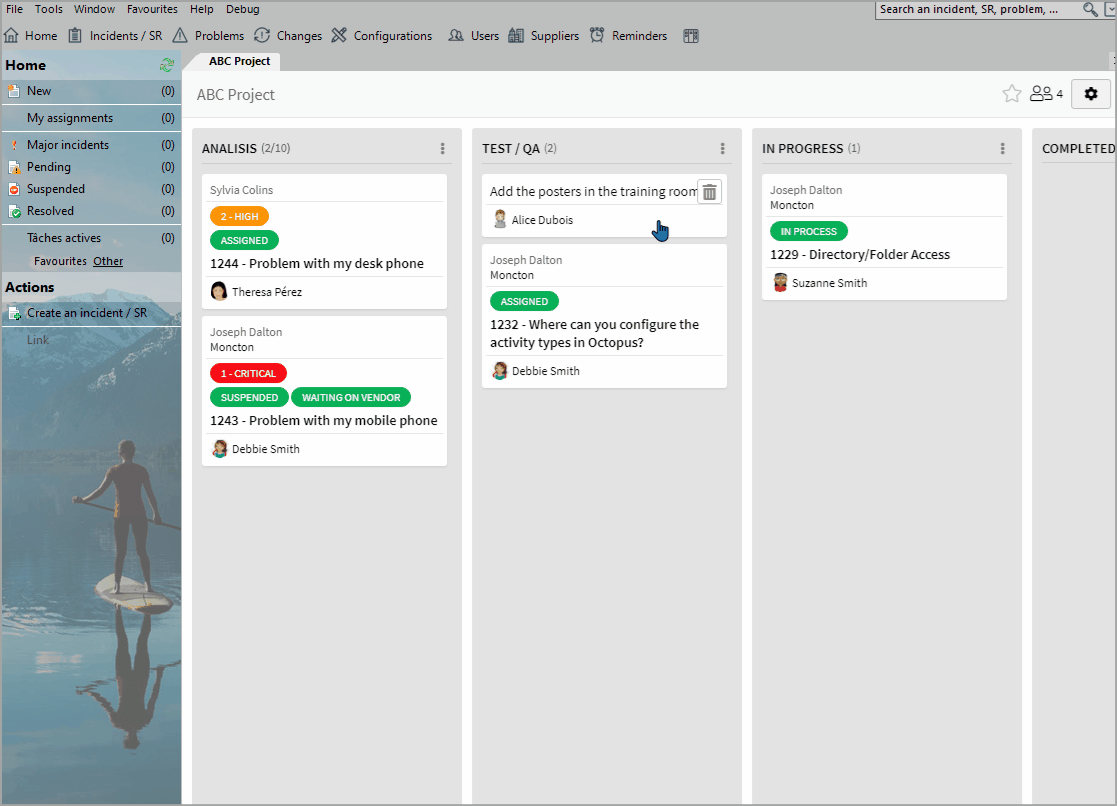This screenshot has height=806, width=1117.
Task: Switch to the ABC Project tab
Action: [x=238, y=60]
